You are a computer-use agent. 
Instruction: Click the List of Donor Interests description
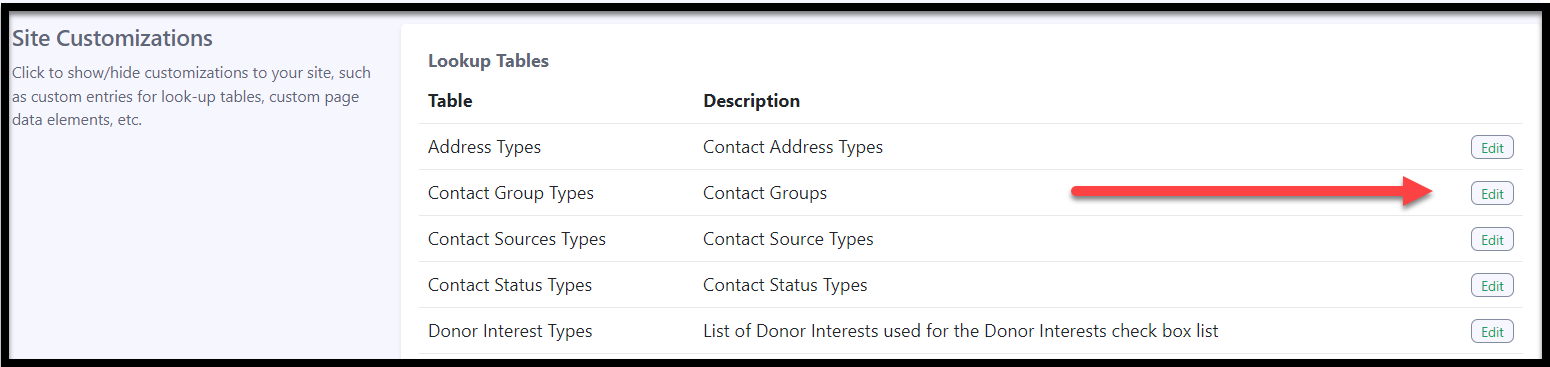coord(961,331)
